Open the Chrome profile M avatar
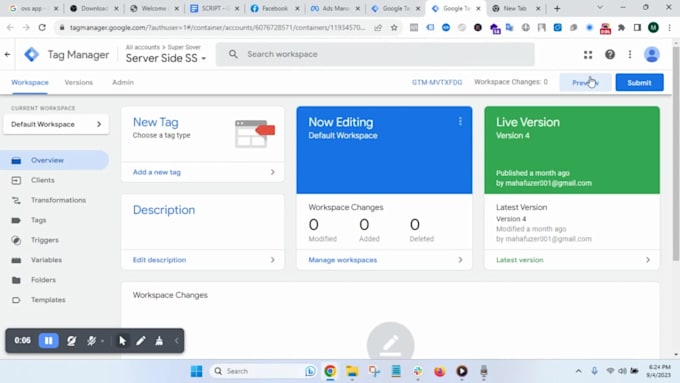The width and height of the screenshot is (680, 383). click(x=653, y=28)
